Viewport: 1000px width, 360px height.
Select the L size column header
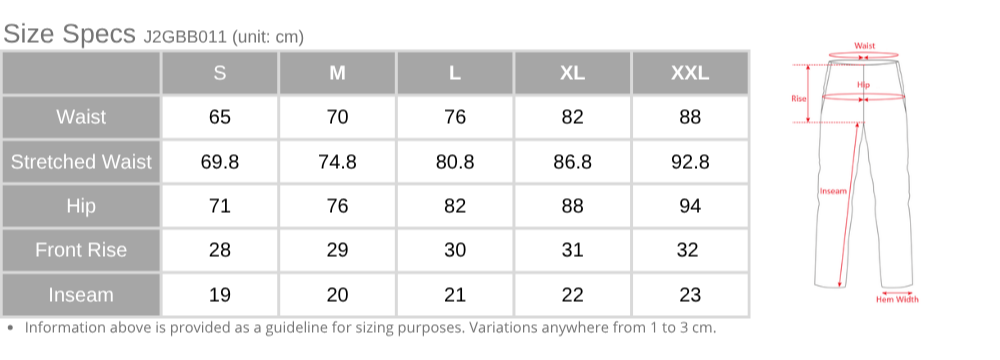[x=455, y=73]
